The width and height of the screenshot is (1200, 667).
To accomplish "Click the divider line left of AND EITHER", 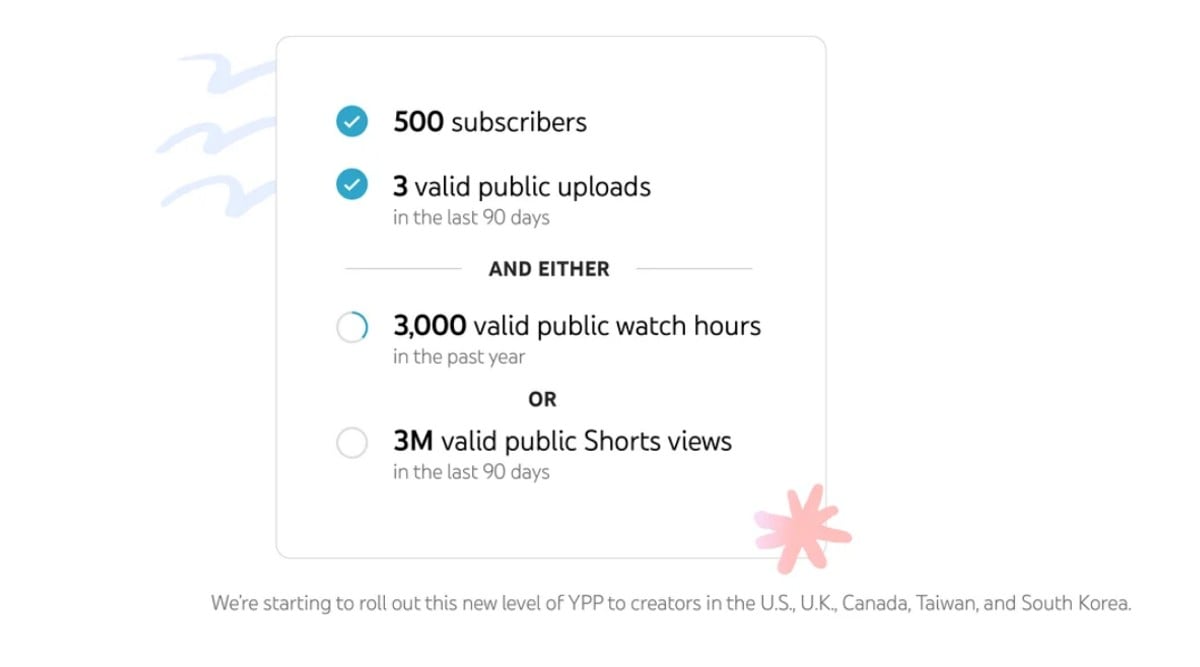I will [x=403, y=269].
